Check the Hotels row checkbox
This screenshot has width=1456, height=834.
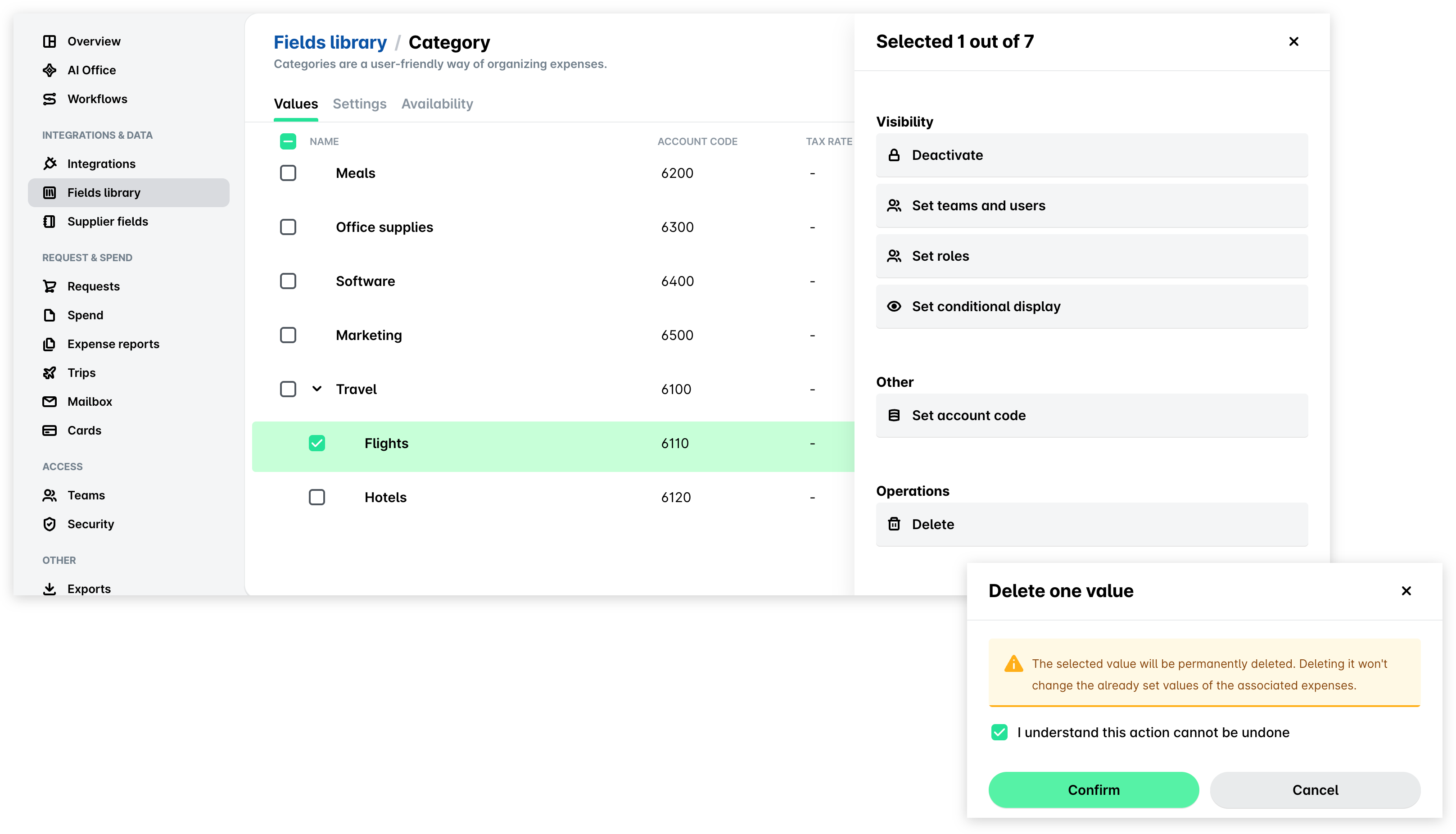(x=317, y=497)
